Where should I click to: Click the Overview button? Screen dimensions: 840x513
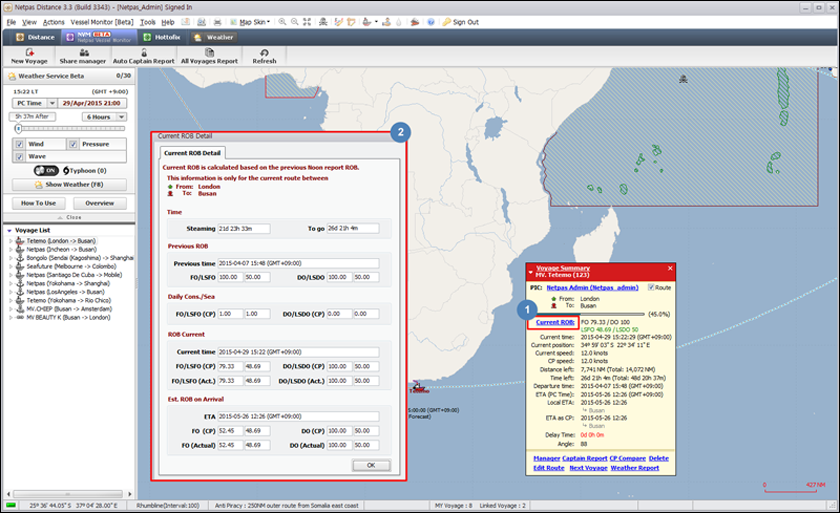(100, 203)
